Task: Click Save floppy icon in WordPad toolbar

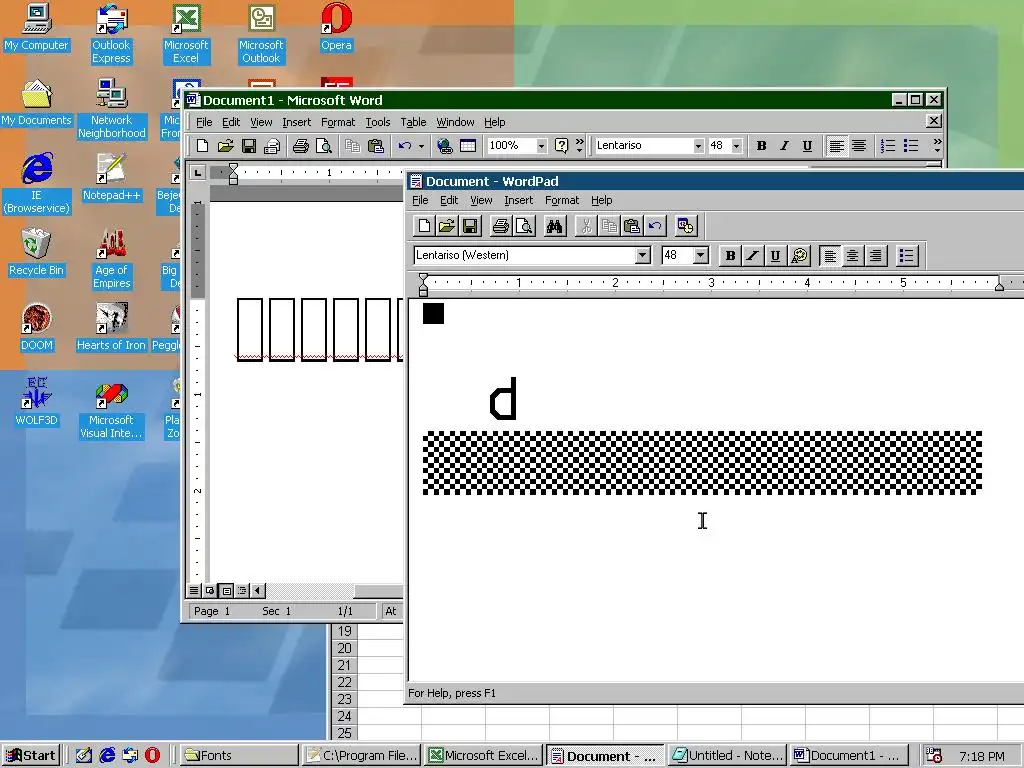Action: [470, 227]
